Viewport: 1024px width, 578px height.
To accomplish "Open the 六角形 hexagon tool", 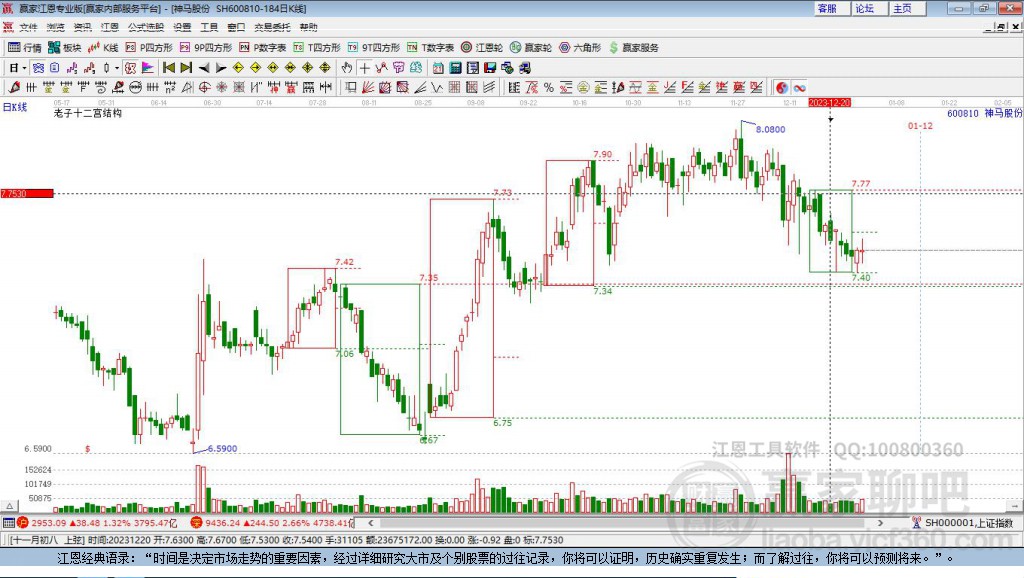I will point(580,48).
